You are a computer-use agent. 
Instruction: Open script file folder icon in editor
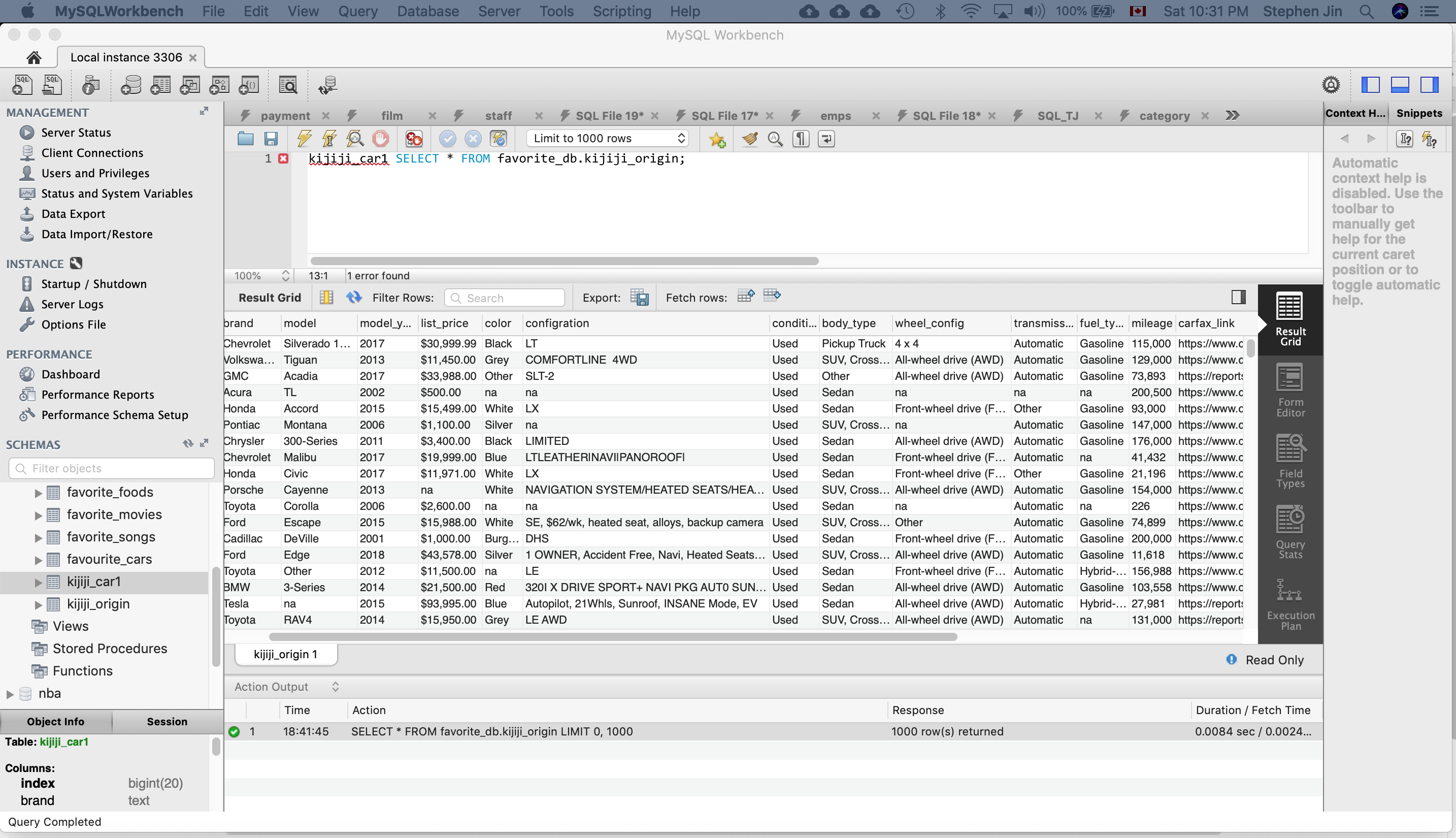point(246,139)
